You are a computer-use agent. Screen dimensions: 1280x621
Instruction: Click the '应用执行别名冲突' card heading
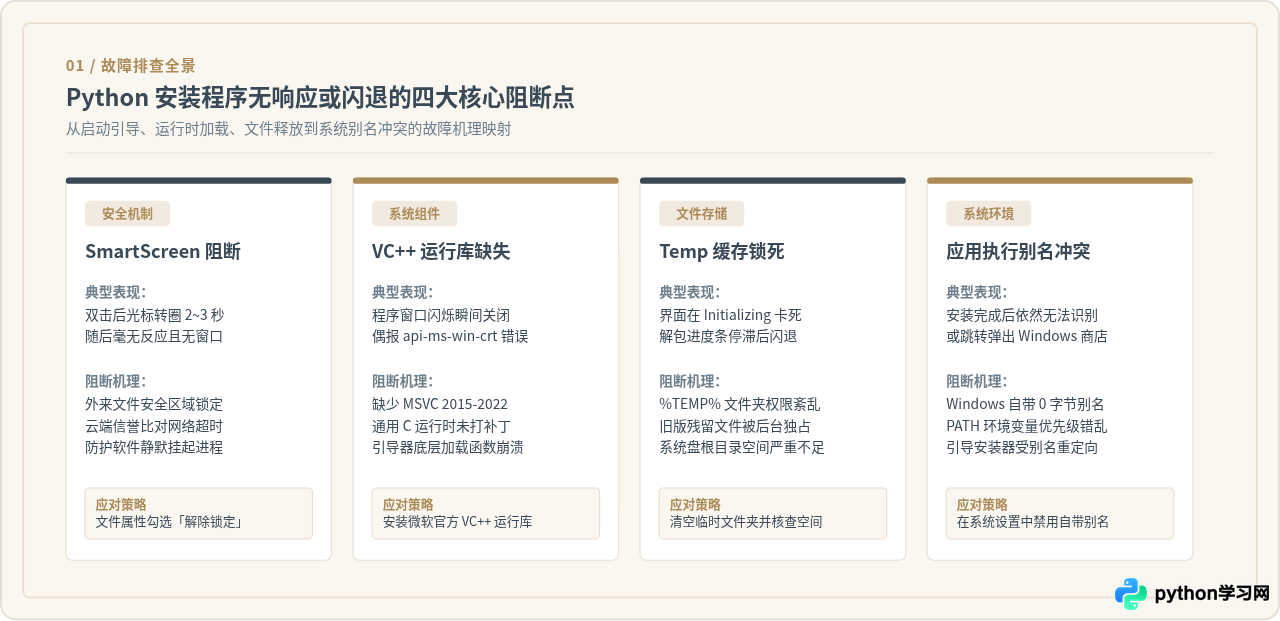[1018, 251]
